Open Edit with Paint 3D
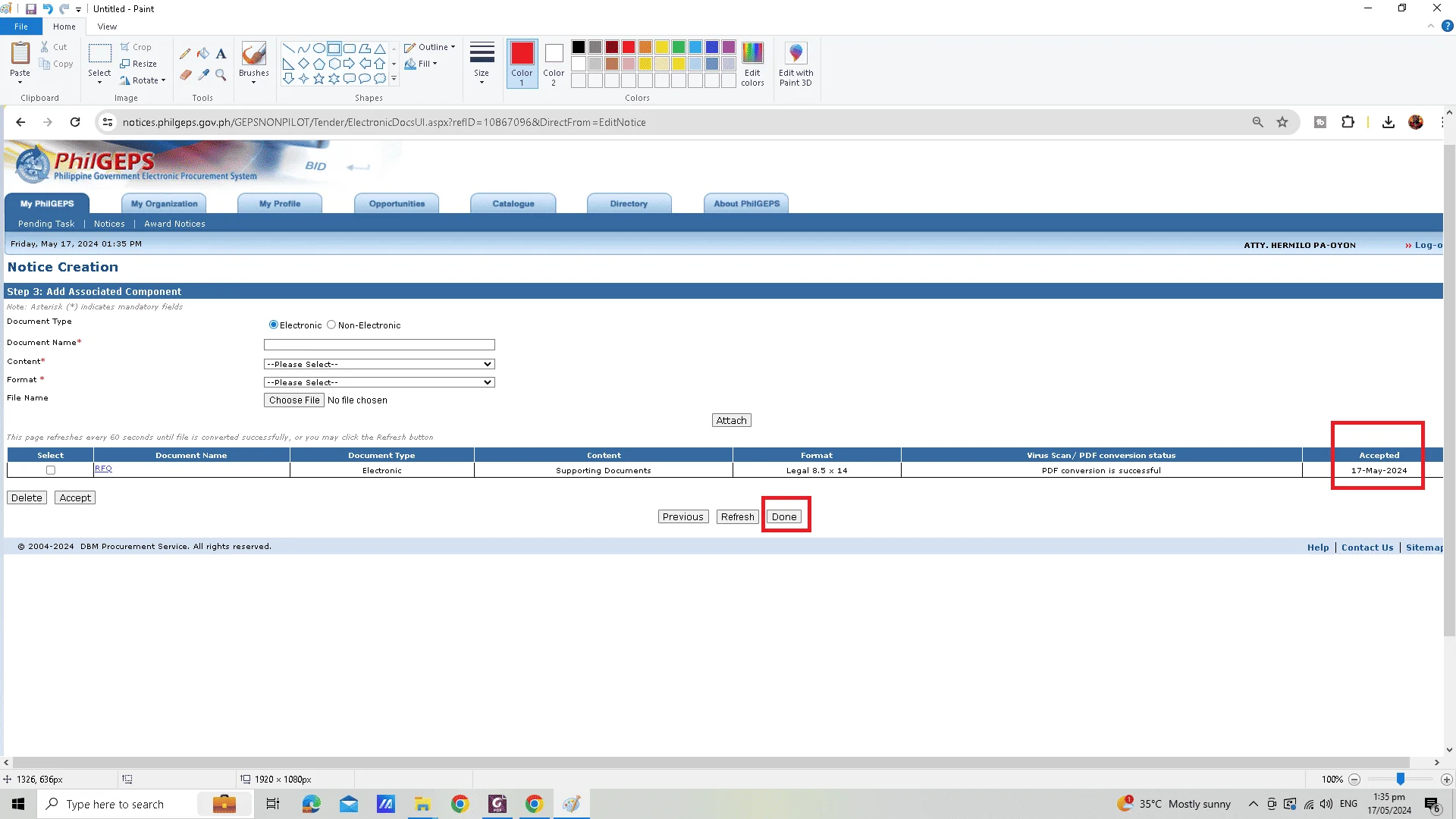Viewport: 1456px width, 819px height. (795, 64)
